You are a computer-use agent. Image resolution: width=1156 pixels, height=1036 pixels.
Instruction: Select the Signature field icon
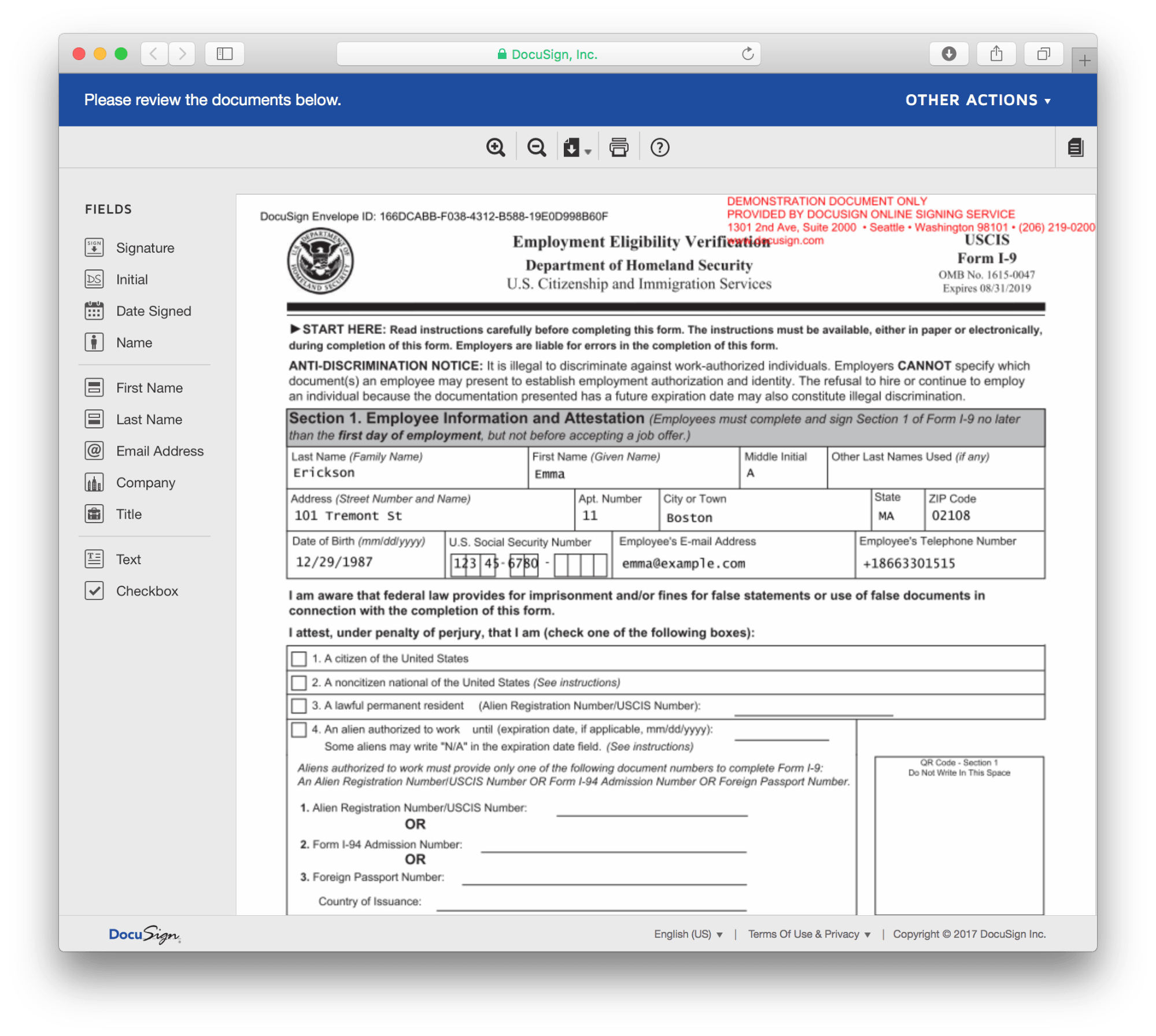[x=94, y=247]
